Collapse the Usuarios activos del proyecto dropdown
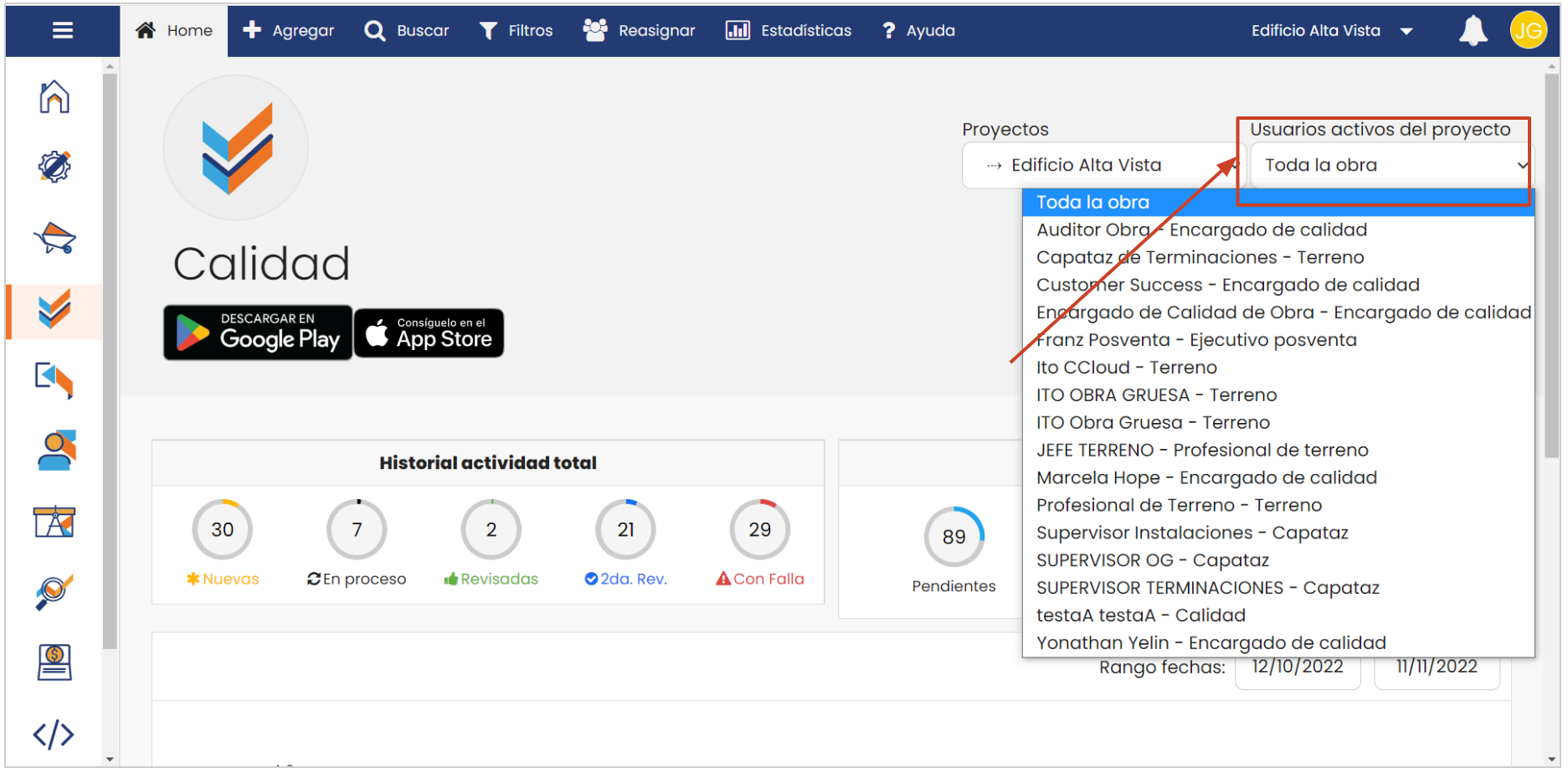The image size is (1568, 773). 1392,166
